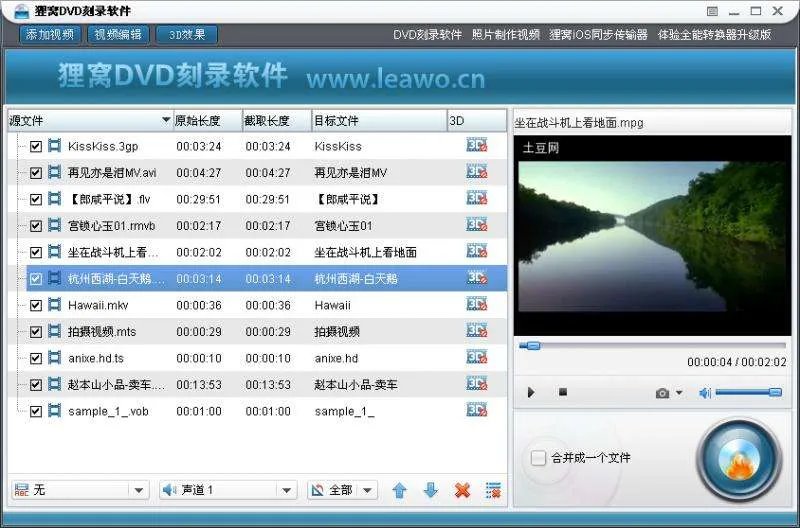Clear the whole file list icon
The width and height of the screenshot is (800, 528).
tap(493, 491)
